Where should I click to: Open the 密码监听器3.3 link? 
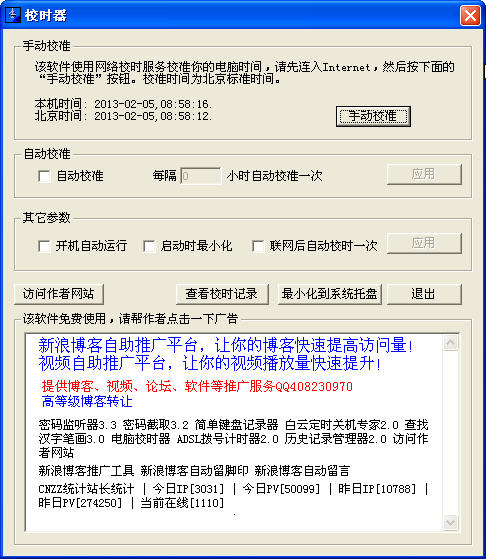(x=77, y=425)
